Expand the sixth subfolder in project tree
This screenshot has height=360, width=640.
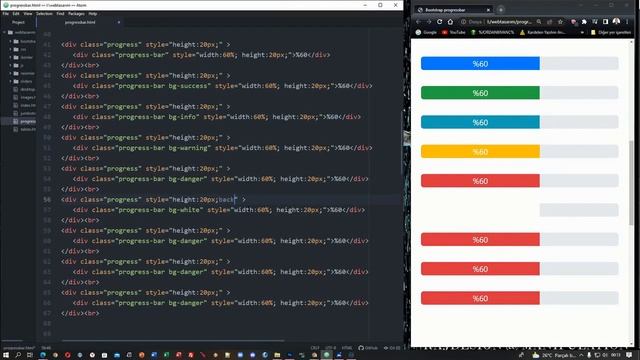tap(11, 81)
